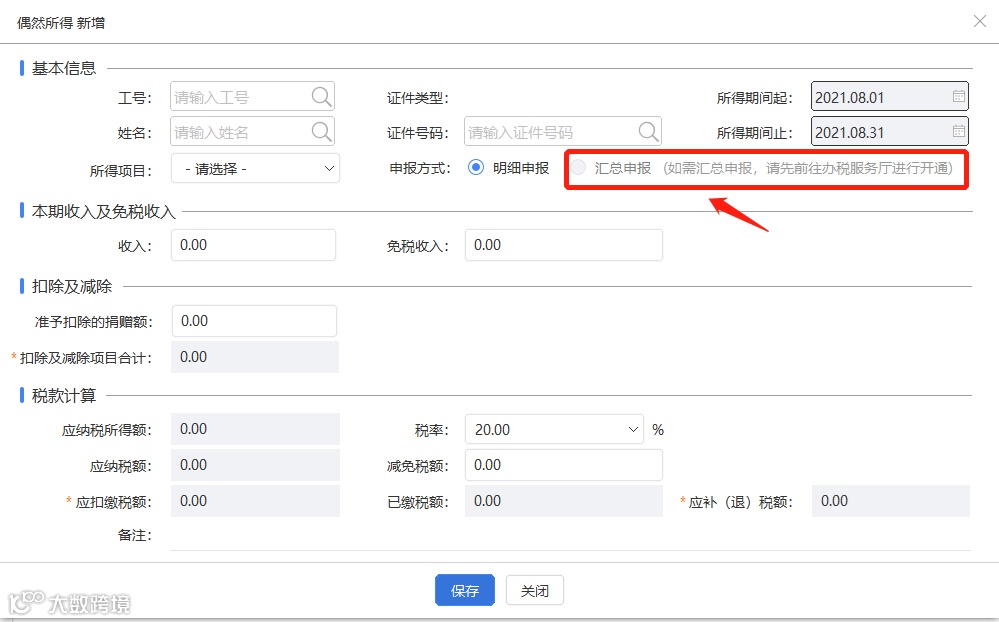The width and height of the screenshot is (999, 622).
Task: Click the 偶然所得 新增 dialog title
Action: click(61, 23)
